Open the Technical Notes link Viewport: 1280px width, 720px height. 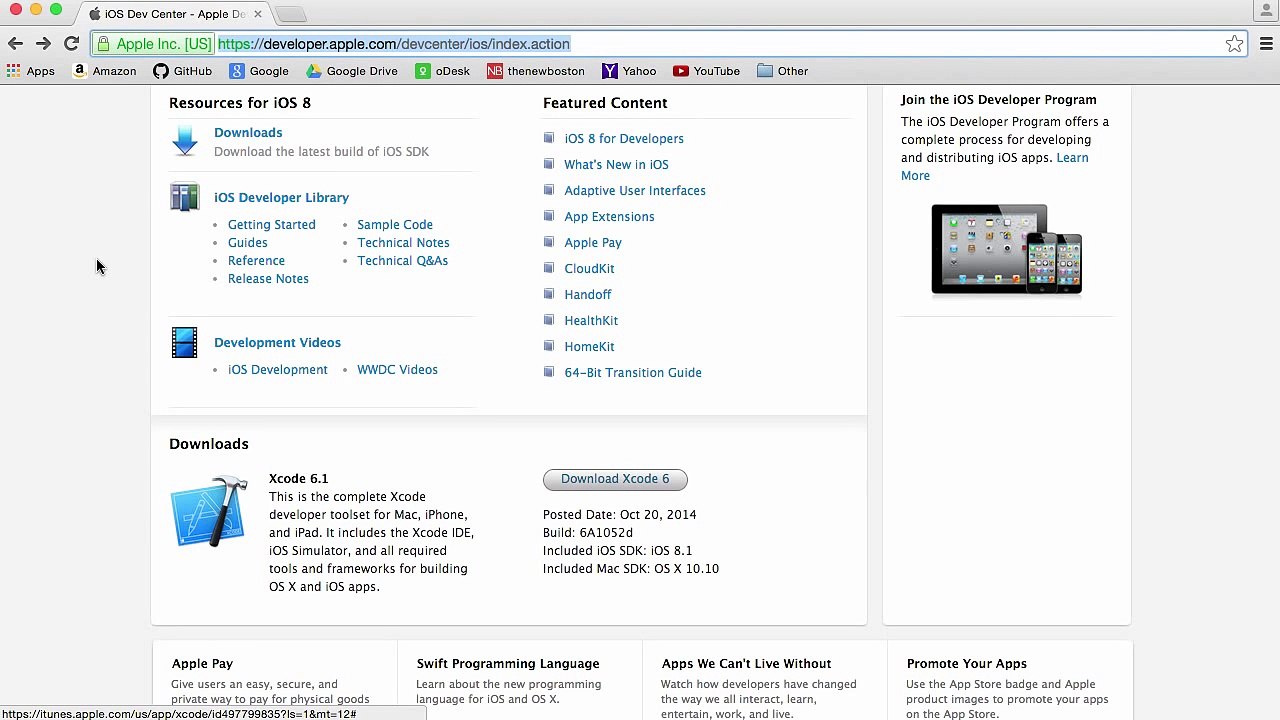(x=403, y=243)
